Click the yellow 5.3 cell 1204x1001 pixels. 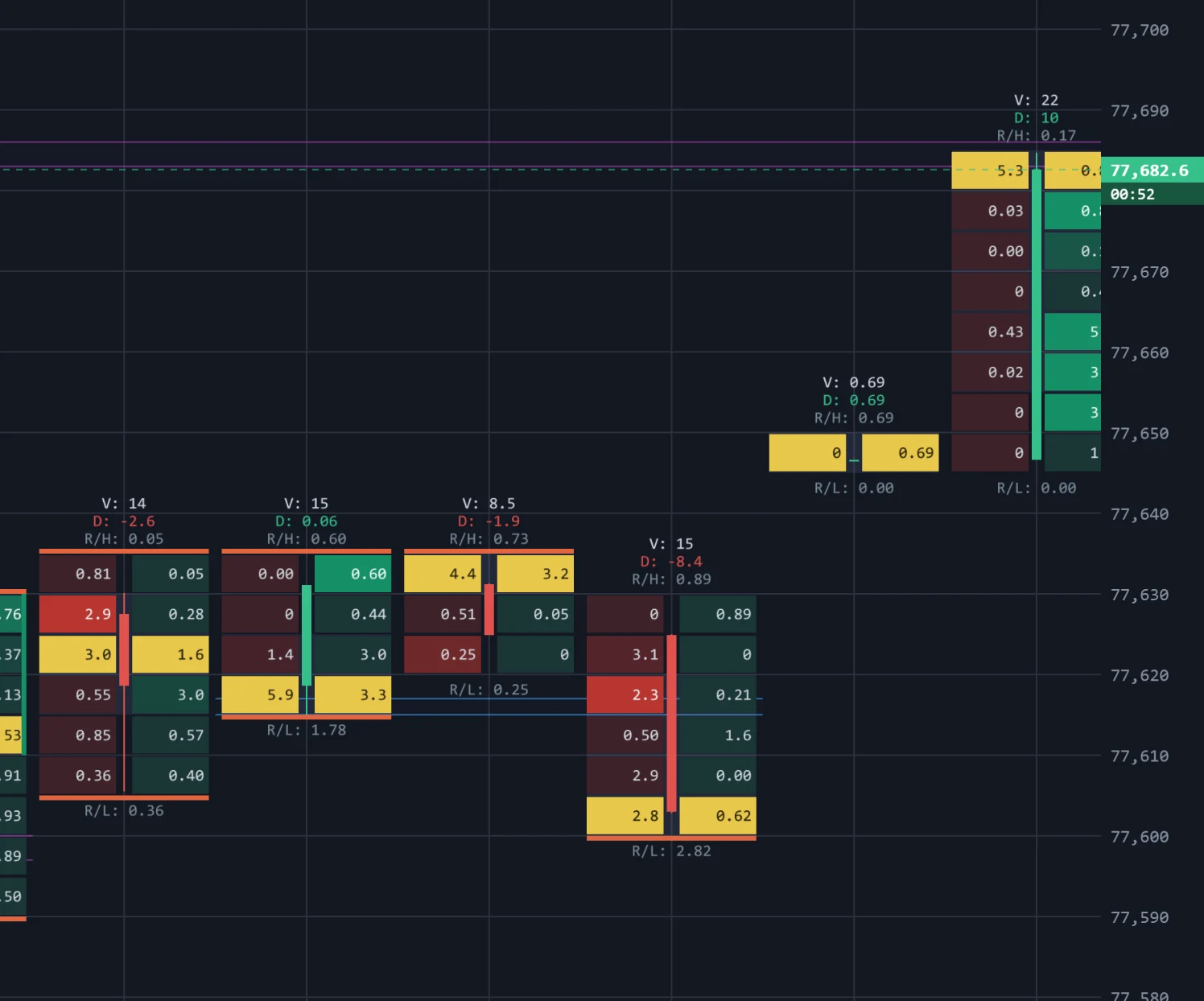click(x=990, y=171)
